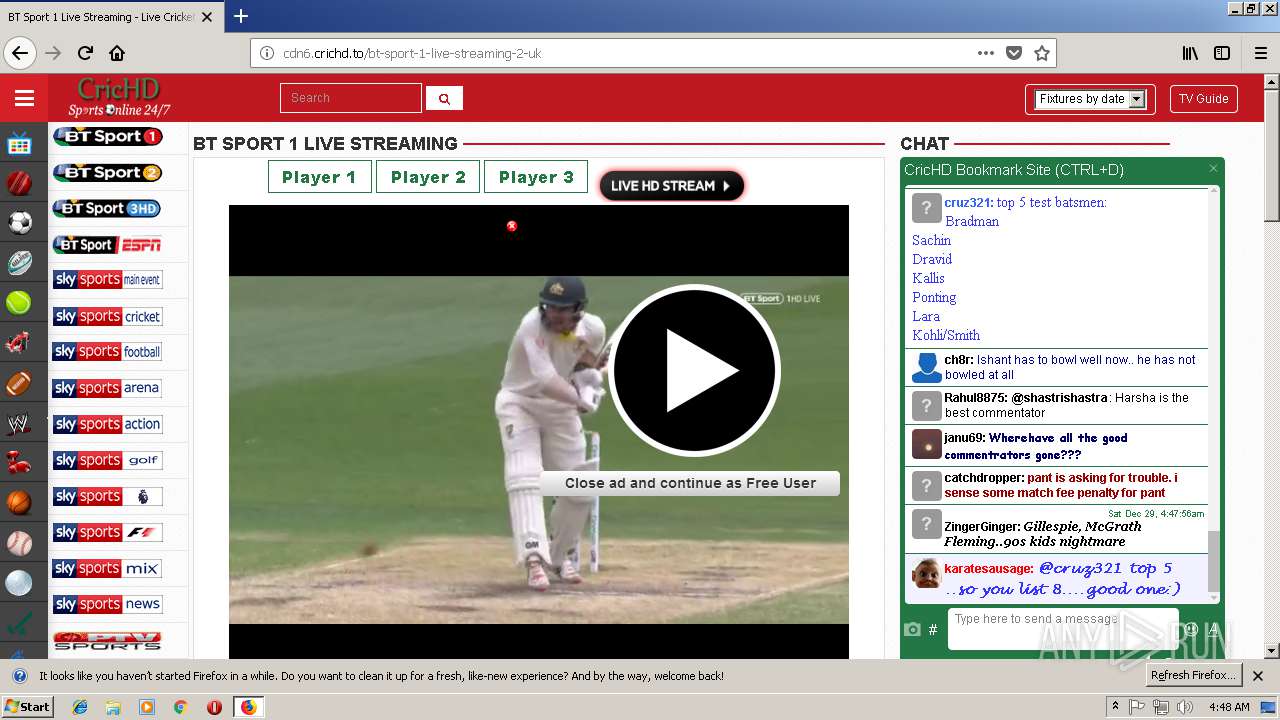The image size is (1280, 720).
Task: Select the baseball sport icon
Action: point(19,543)
